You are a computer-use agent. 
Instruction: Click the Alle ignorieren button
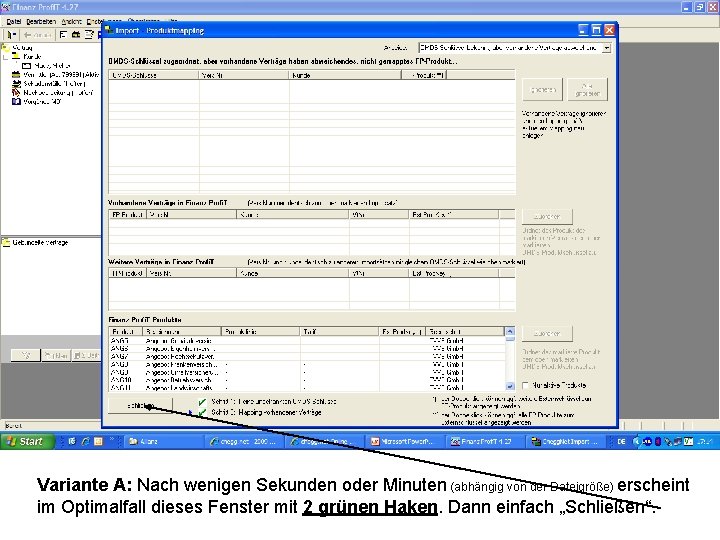587,90
